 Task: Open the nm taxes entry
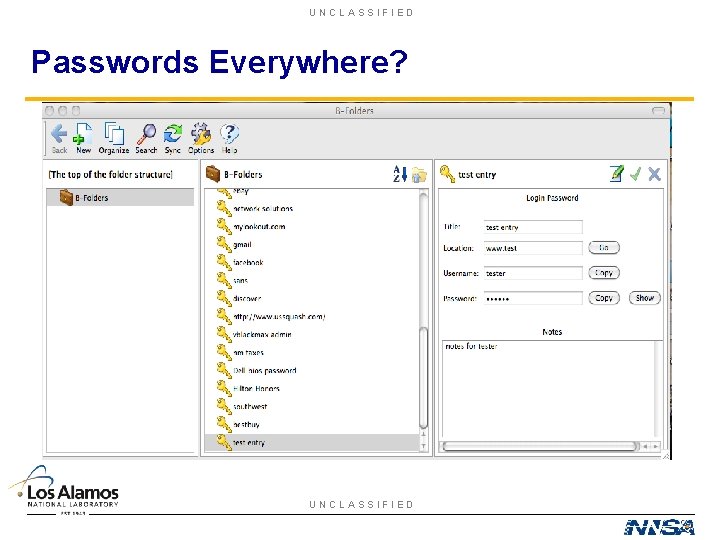(x=248, y=353)
